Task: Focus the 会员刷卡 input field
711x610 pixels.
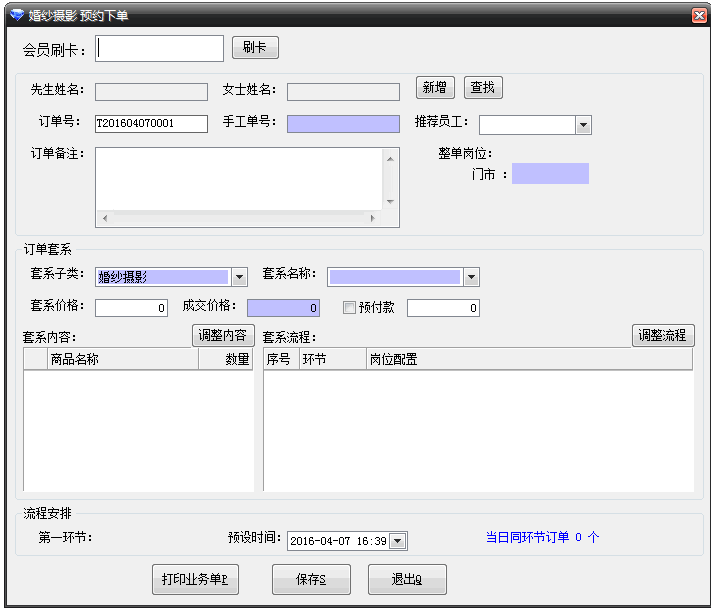Action: click(x=160, y=49)
